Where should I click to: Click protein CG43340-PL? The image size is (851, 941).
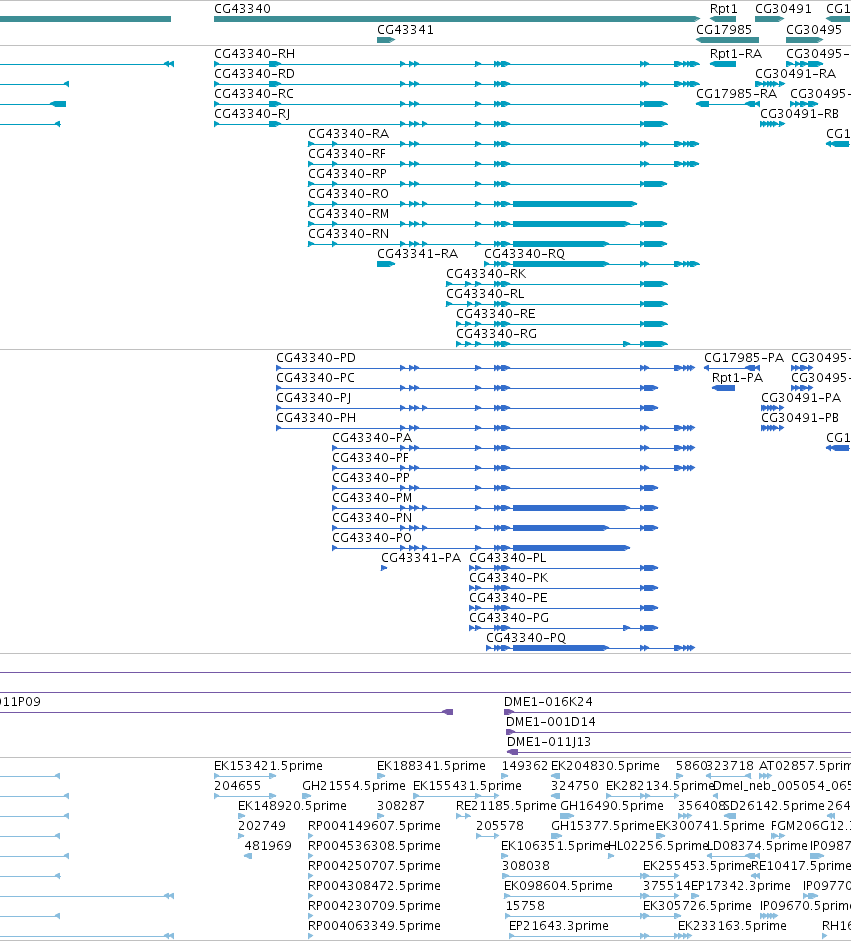click(x=508, y=558)
